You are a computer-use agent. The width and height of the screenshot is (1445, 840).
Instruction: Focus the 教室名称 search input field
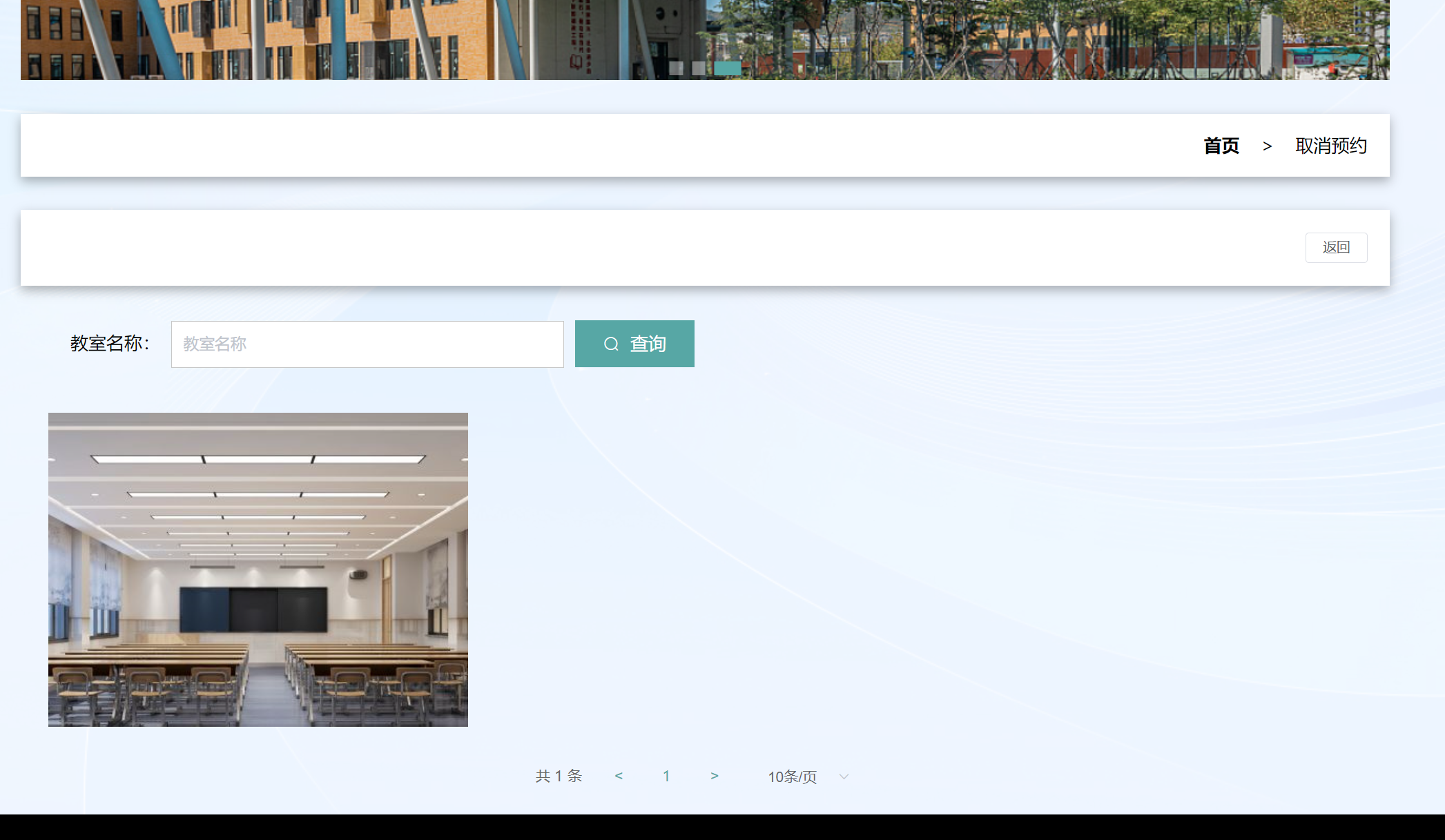[x=367, y=344]
